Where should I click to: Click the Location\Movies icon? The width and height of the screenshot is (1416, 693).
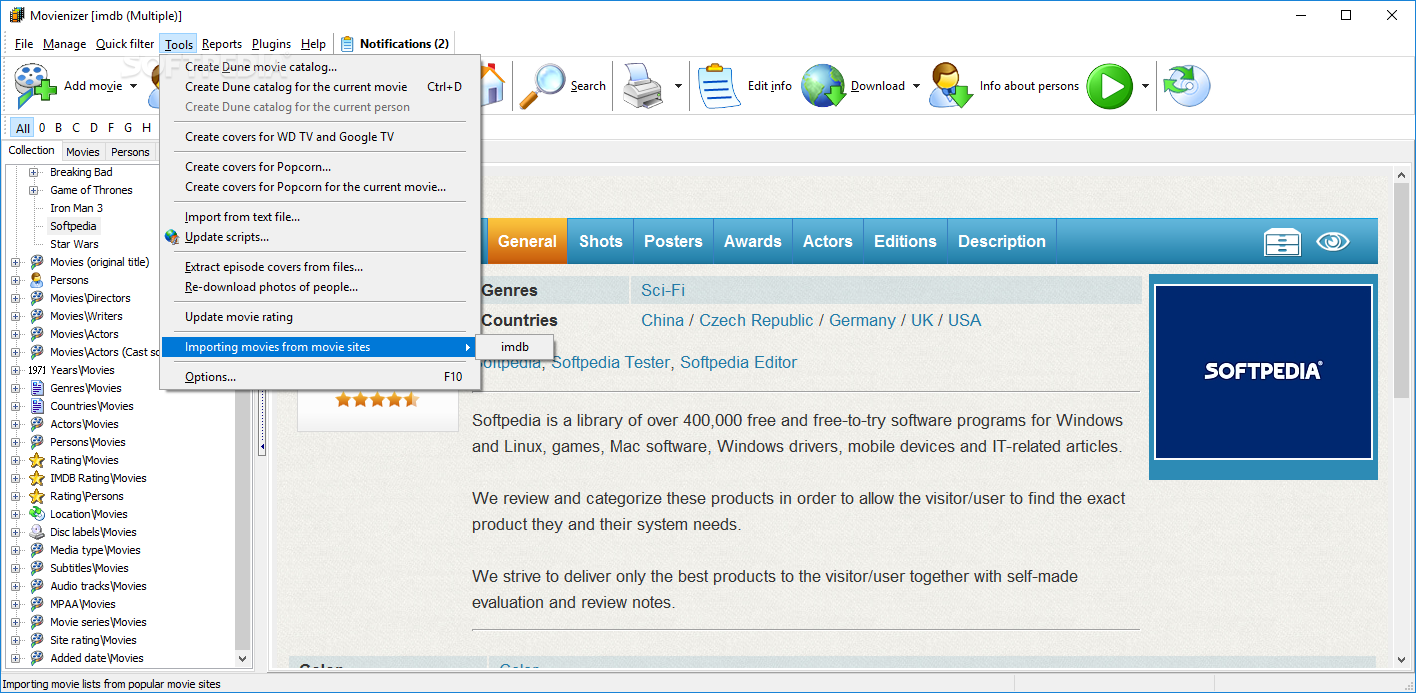click(37, 514)
